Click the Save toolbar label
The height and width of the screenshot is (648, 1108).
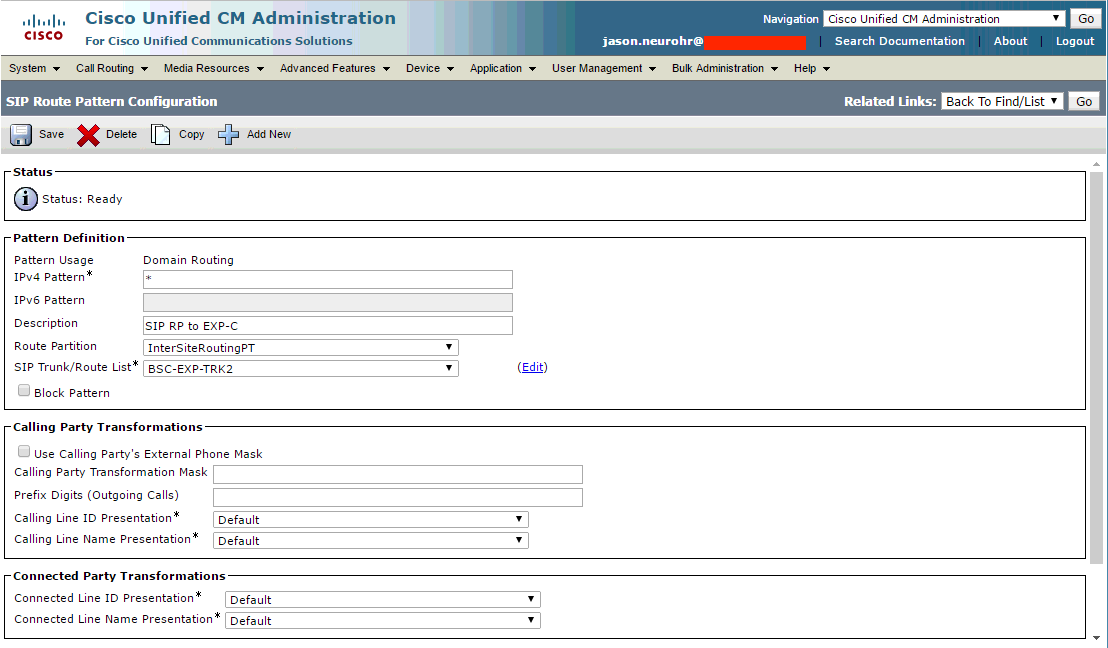click(x=52, y=134)
